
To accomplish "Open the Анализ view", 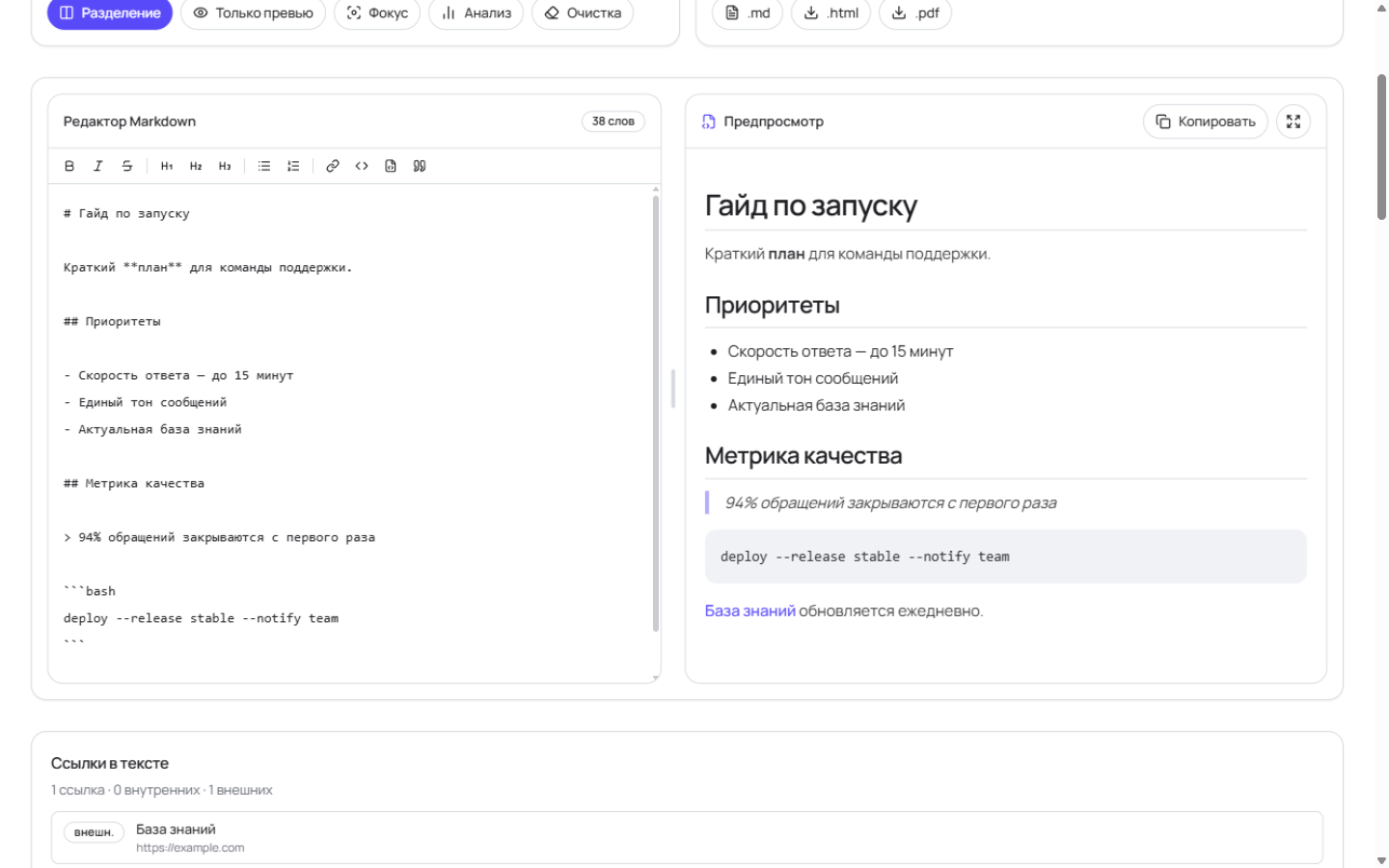I will pos(477,14).
